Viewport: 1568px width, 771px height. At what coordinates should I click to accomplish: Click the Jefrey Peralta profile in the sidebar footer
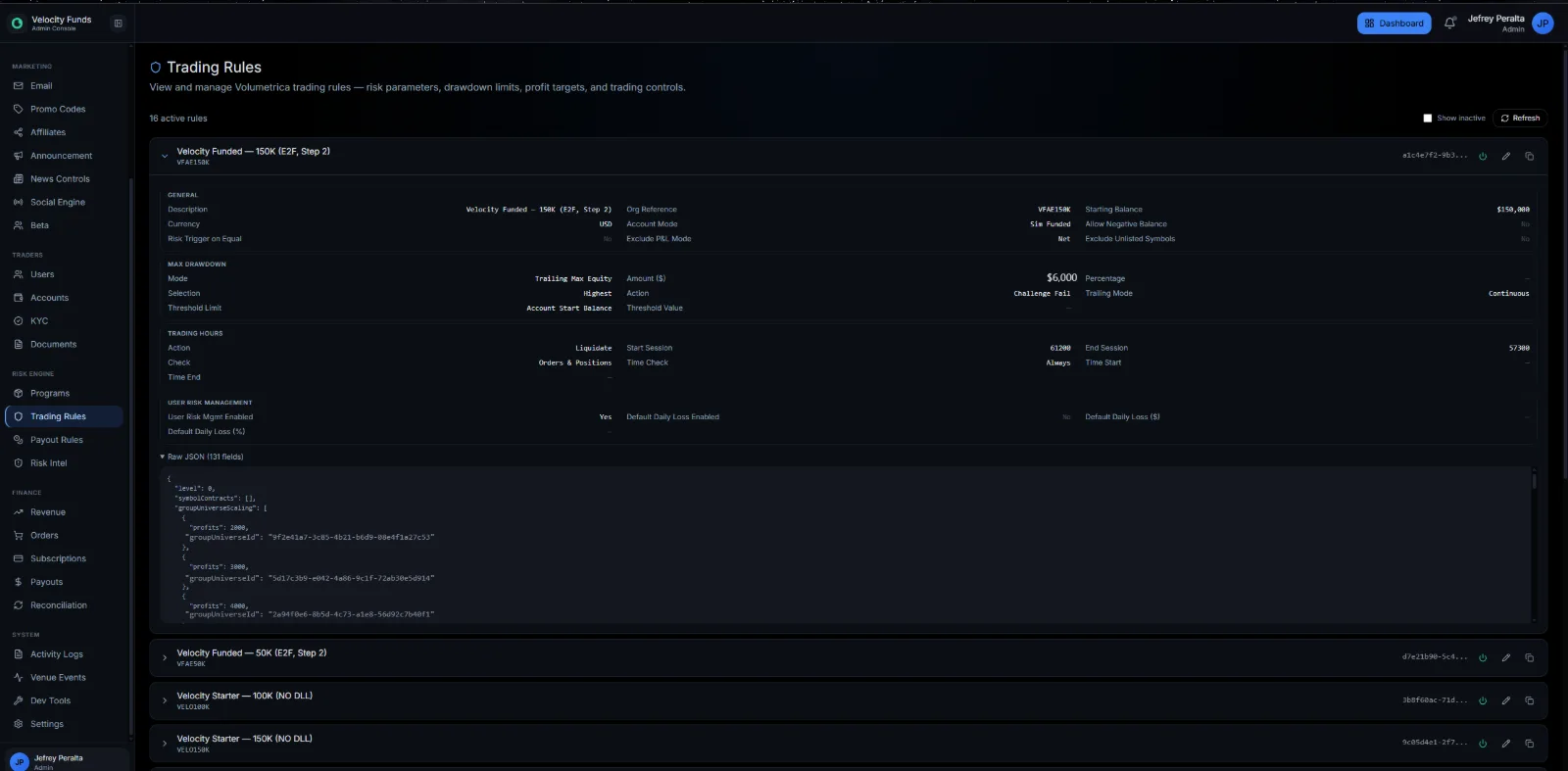click(65, 761)
